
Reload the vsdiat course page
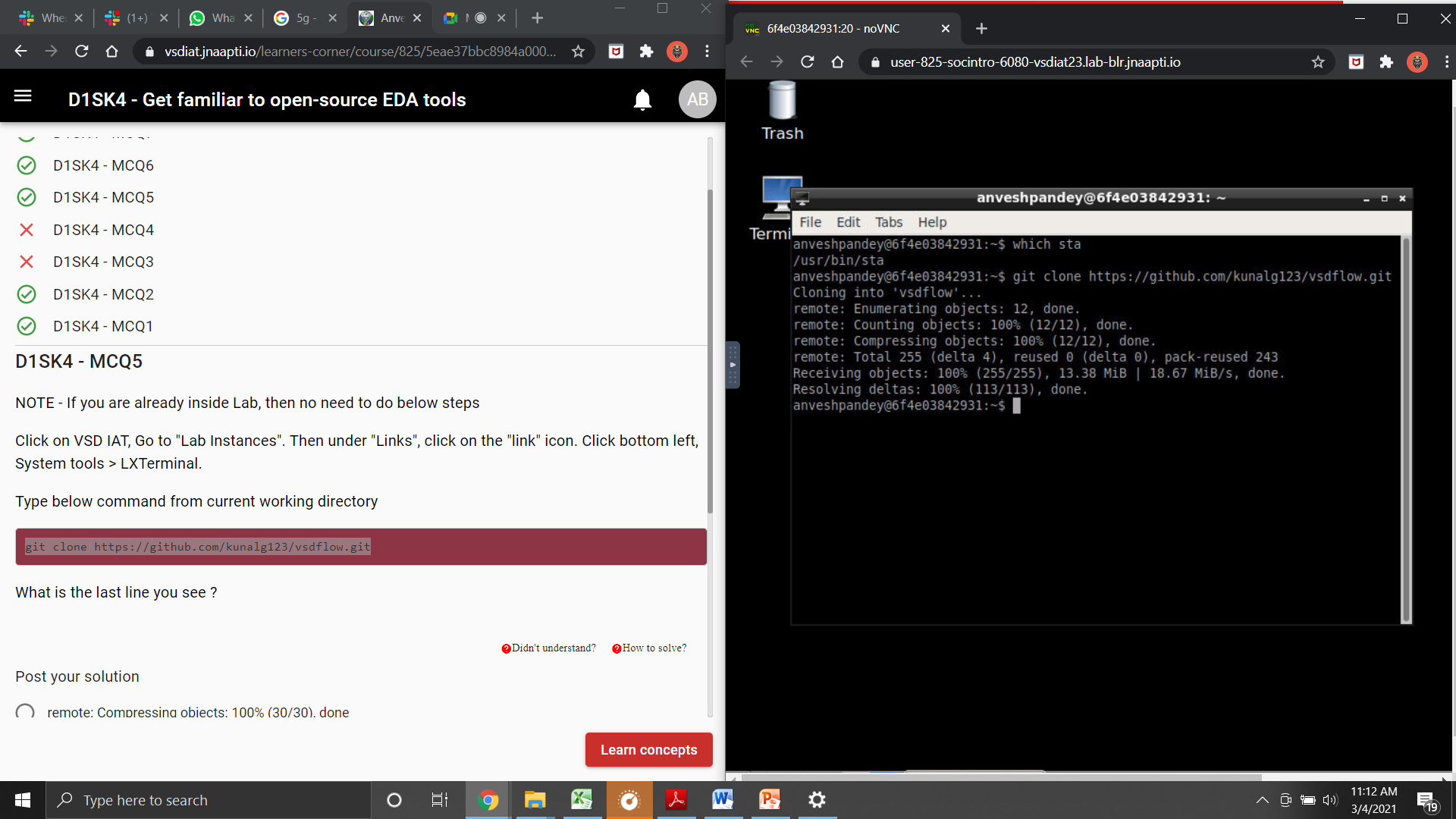[82, 52]
